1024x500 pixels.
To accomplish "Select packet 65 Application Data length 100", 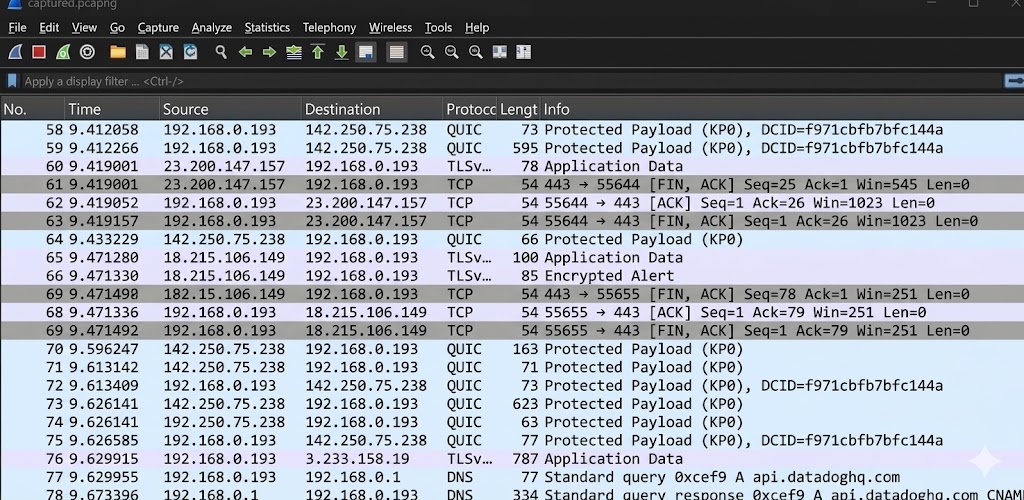I will pyautogui.click(x=512, y=257).
